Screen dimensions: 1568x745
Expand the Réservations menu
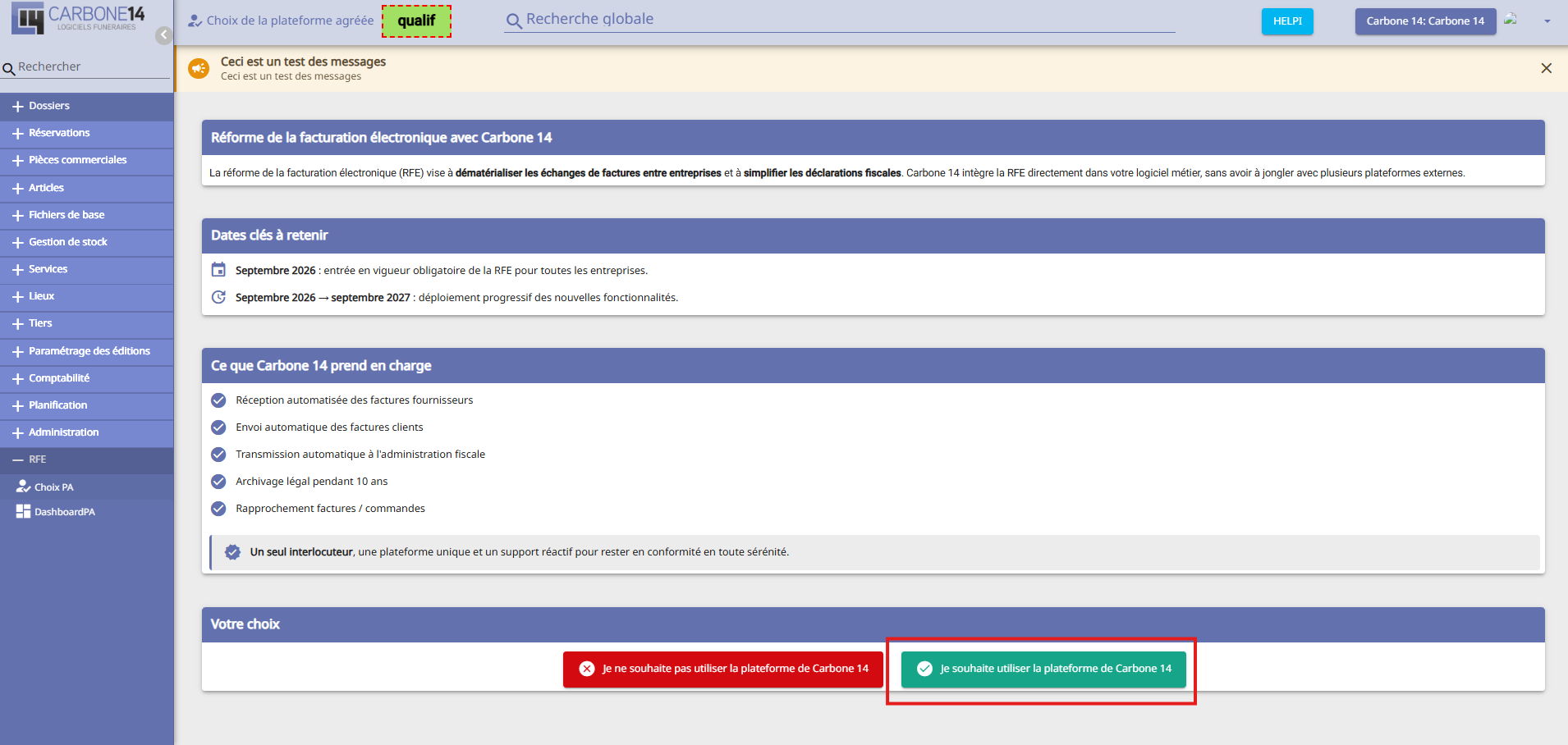87,133
